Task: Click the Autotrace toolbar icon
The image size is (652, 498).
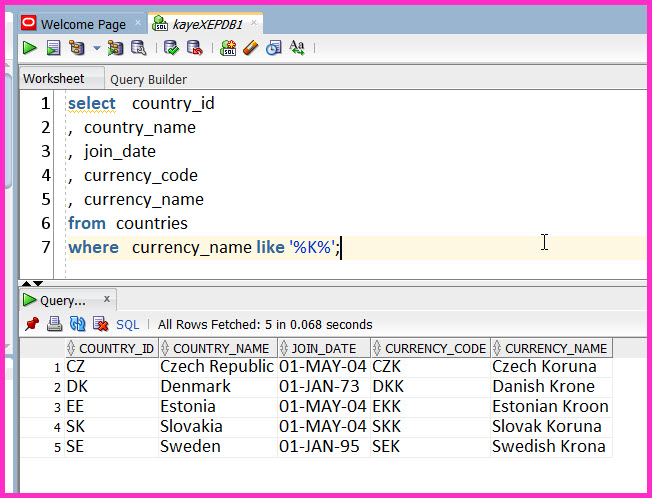Action: coord(115,48)
